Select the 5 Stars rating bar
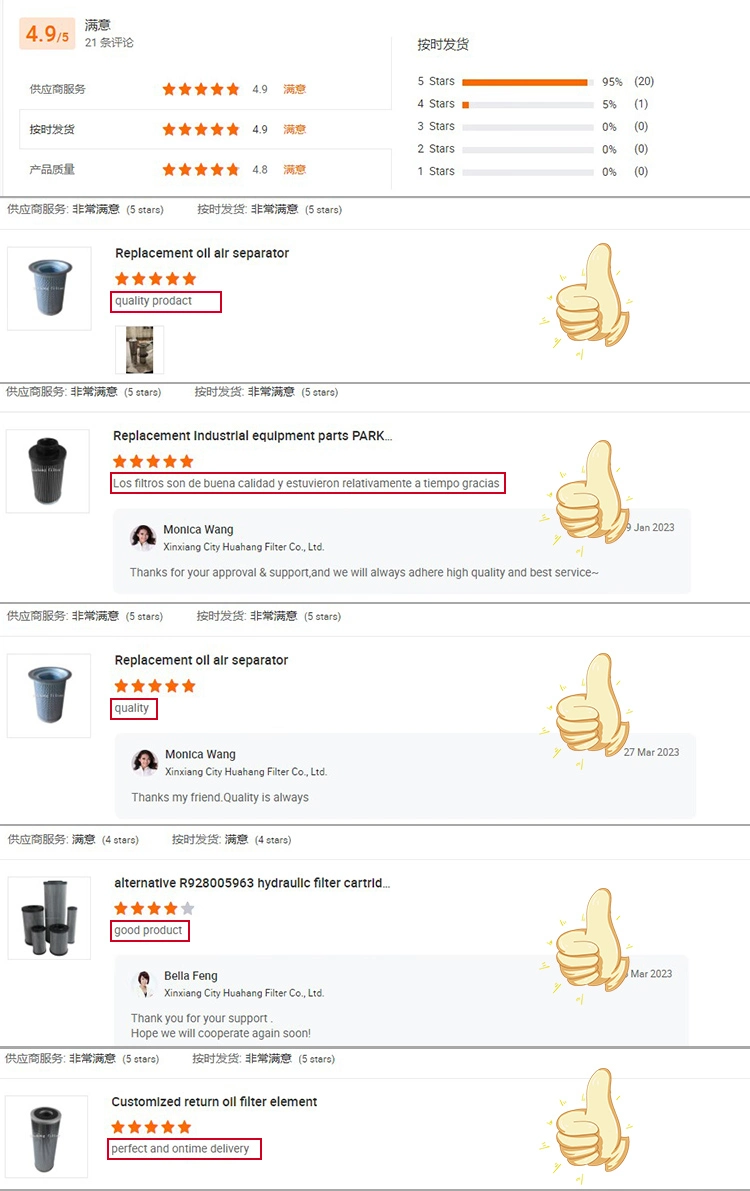The image size is (750, 1191). [527, 82]
